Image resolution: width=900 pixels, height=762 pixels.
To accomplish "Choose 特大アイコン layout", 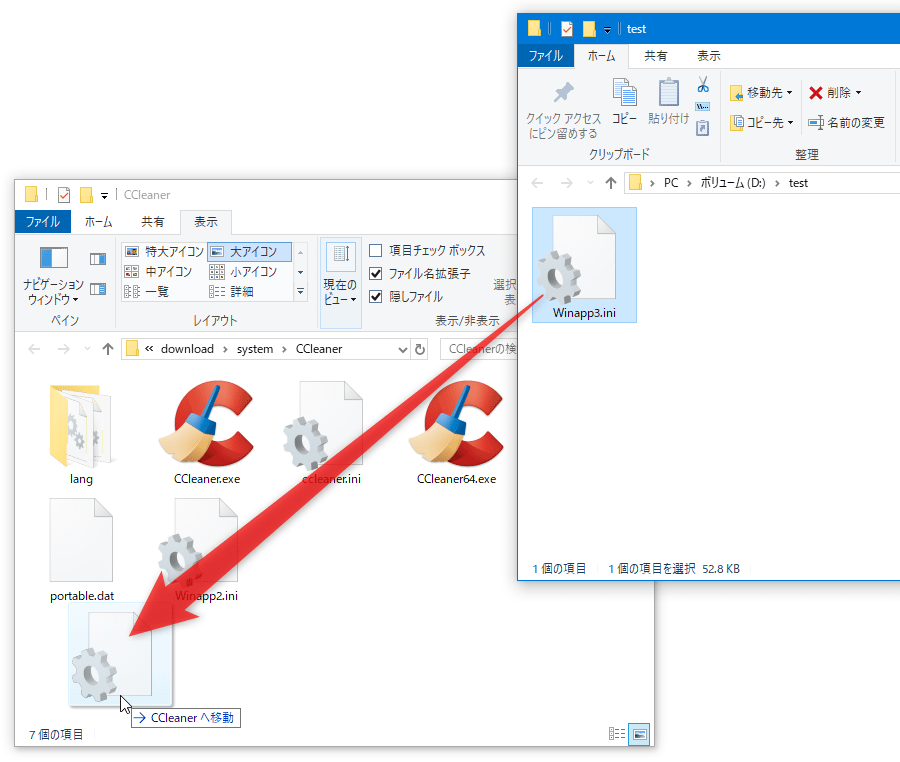I will tap(165, 251).
